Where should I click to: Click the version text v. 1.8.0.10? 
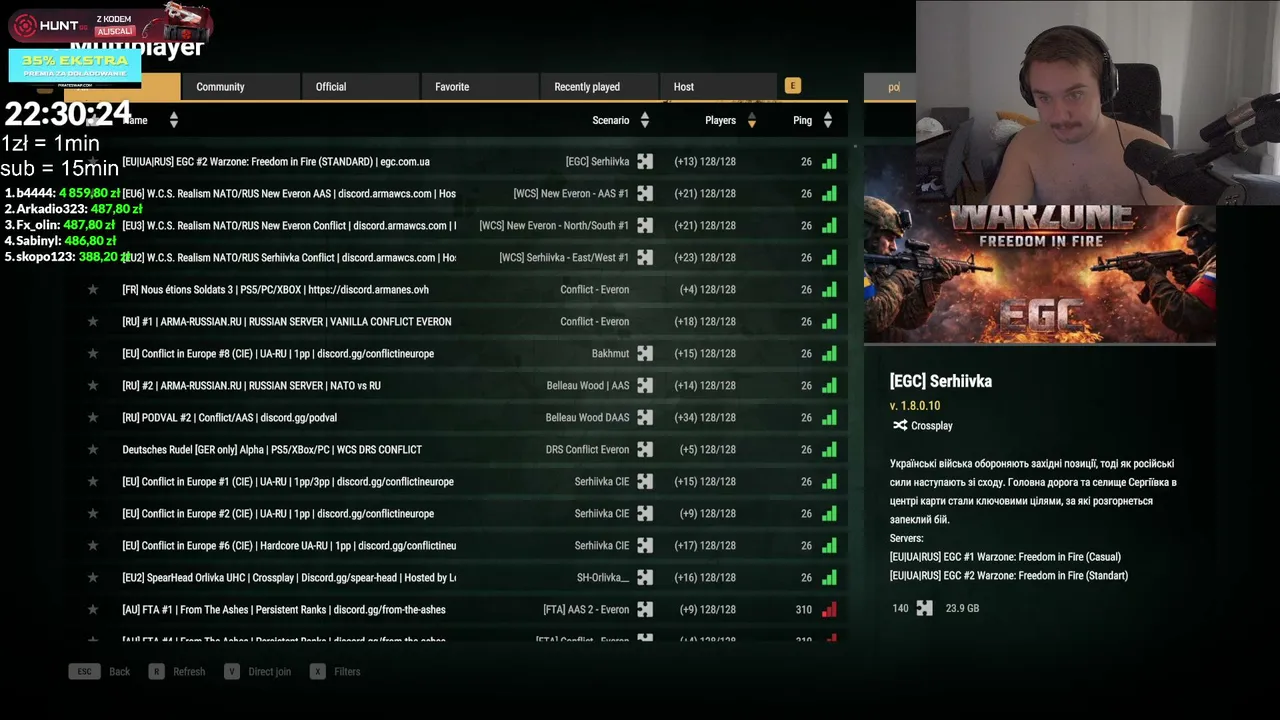tap(915, 406)
